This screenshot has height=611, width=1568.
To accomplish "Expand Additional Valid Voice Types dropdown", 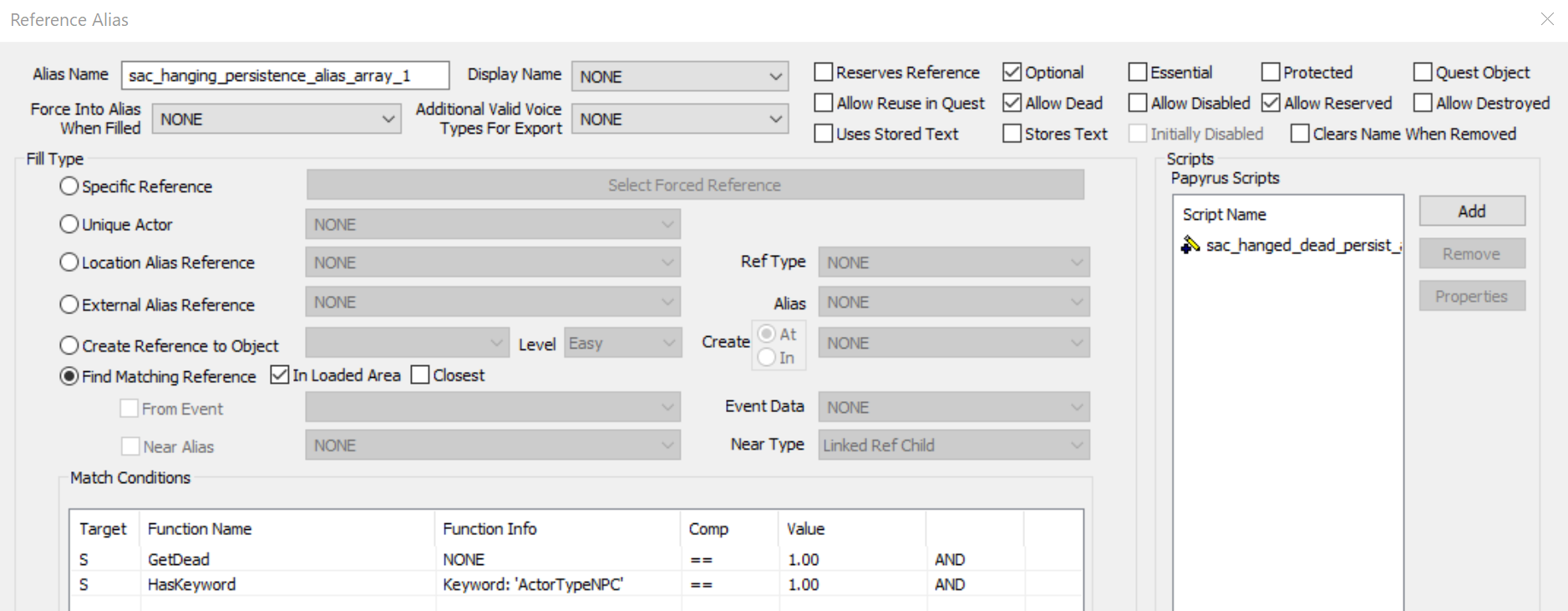I will pos(680,119).
